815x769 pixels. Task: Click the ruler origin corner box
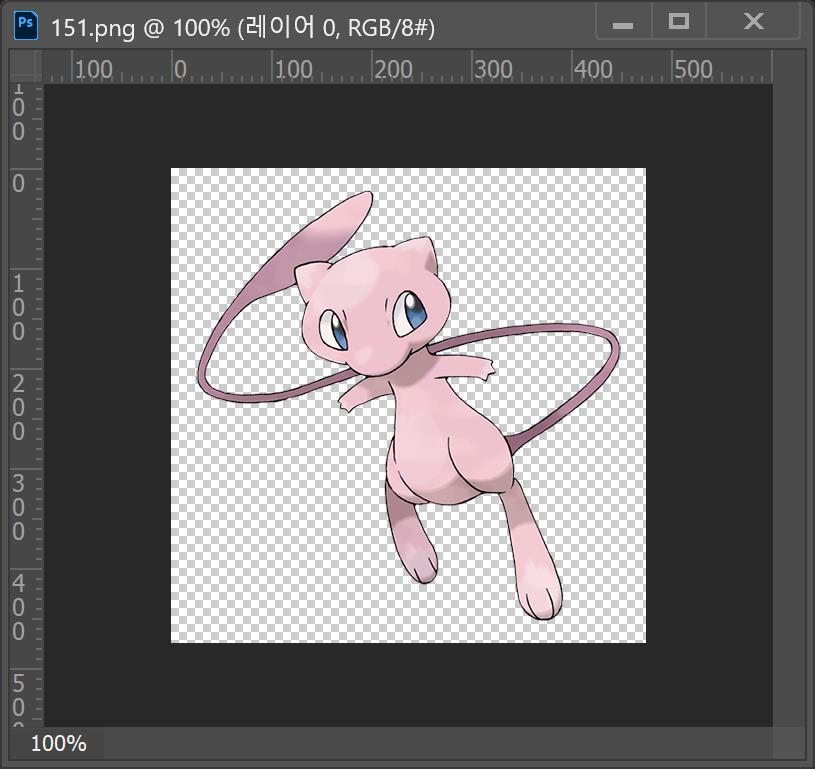[x=26, y=66]
